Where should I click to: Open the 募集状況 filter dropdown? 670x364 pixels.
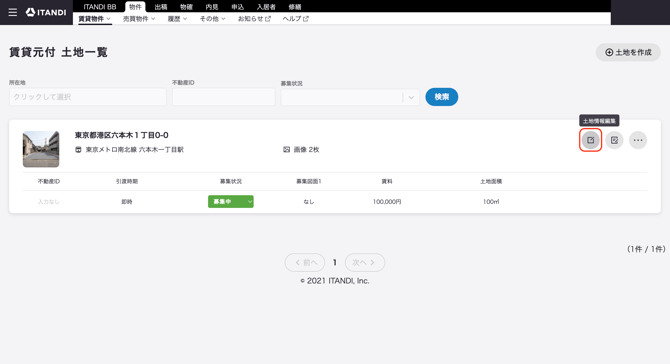pos(350,97)
